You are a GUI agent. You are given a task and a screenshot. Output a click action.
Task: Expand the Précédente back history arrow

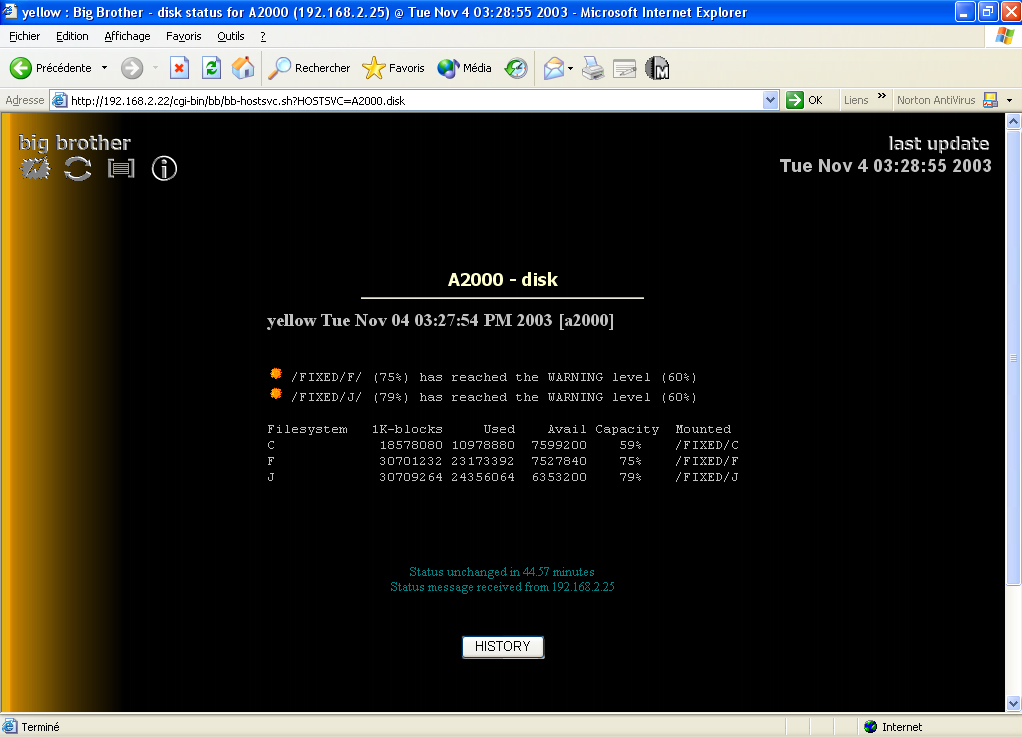(104, 68)
